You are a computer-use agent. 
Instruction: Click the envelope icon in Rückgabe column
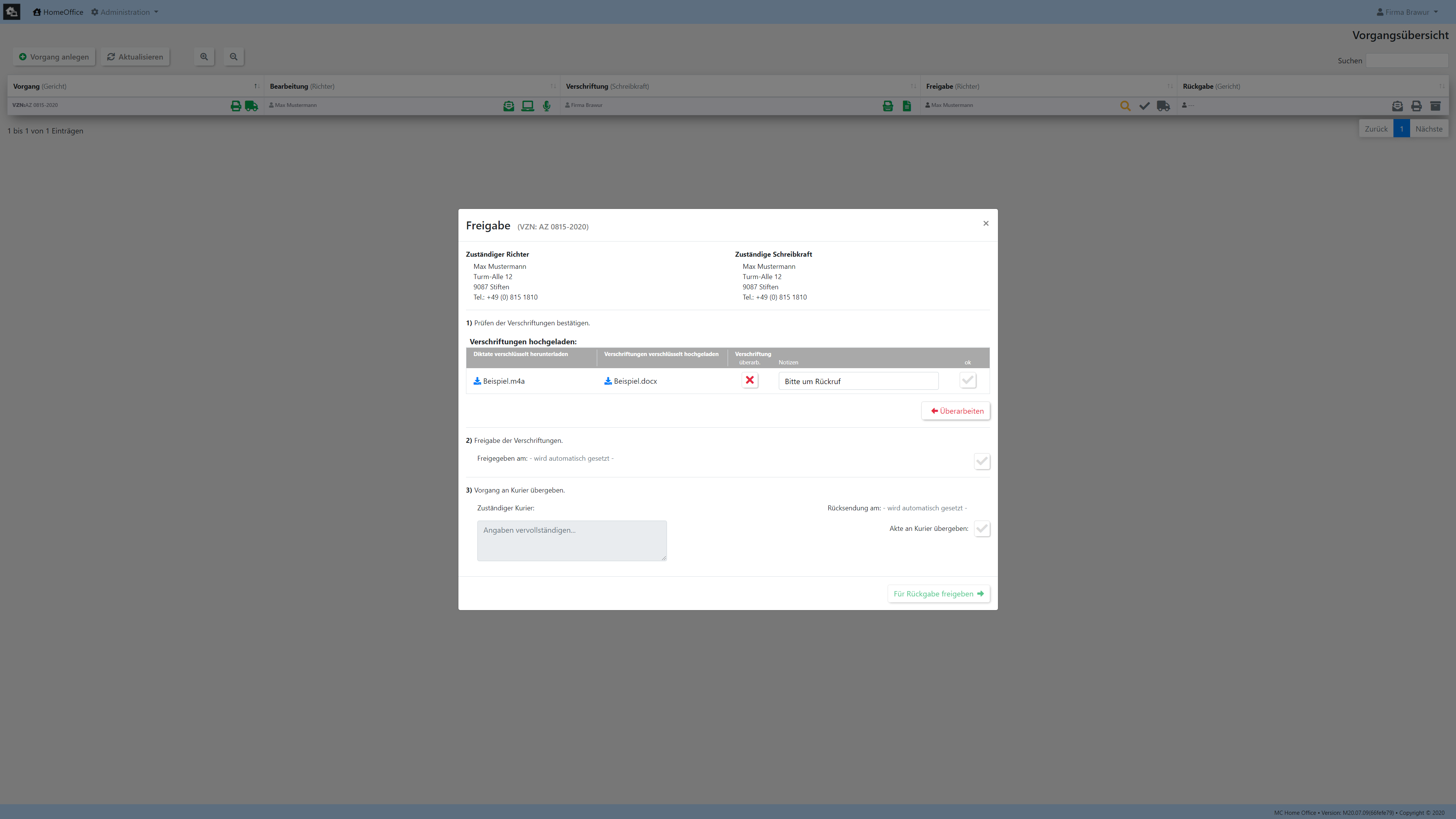pyautogui.click(x=1397, y=106)
